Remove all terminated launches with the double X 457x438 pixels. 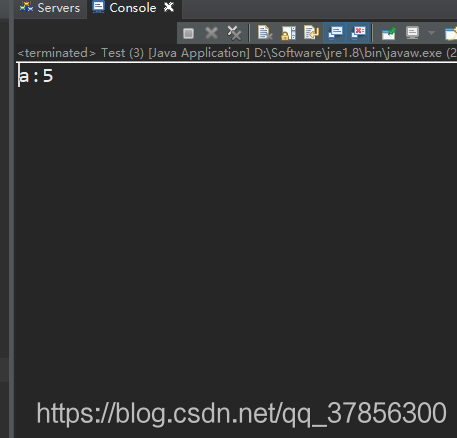click(234, 33)
